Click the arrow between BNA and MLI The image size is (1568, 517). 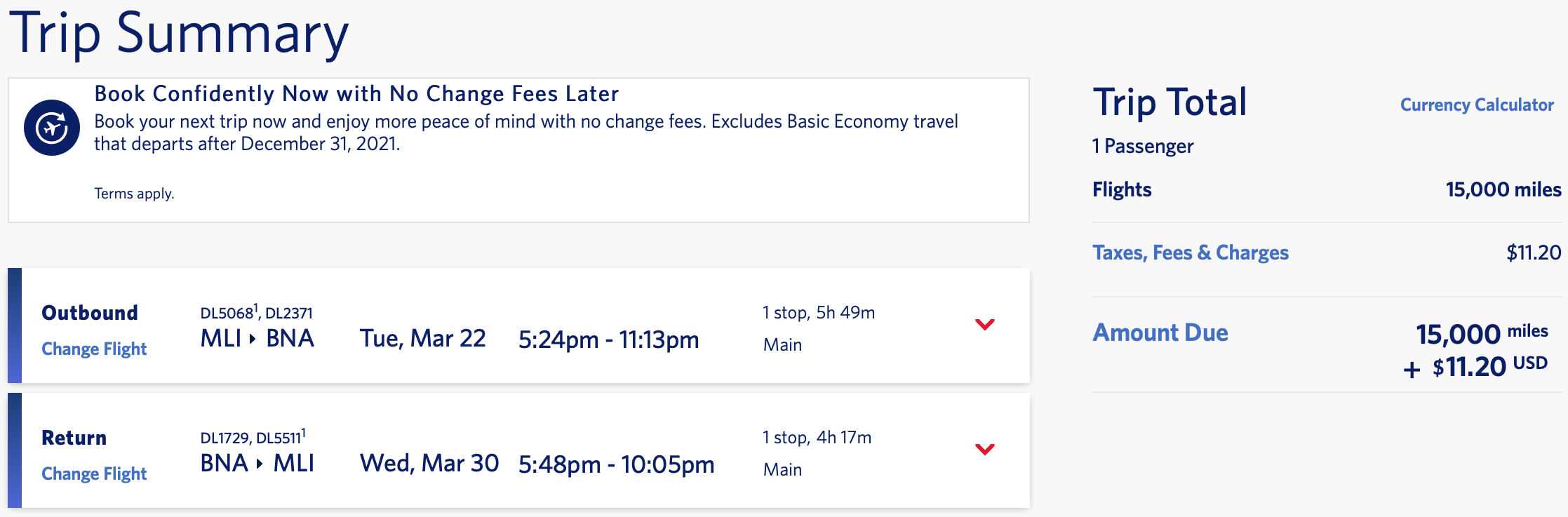click(258, 463)
